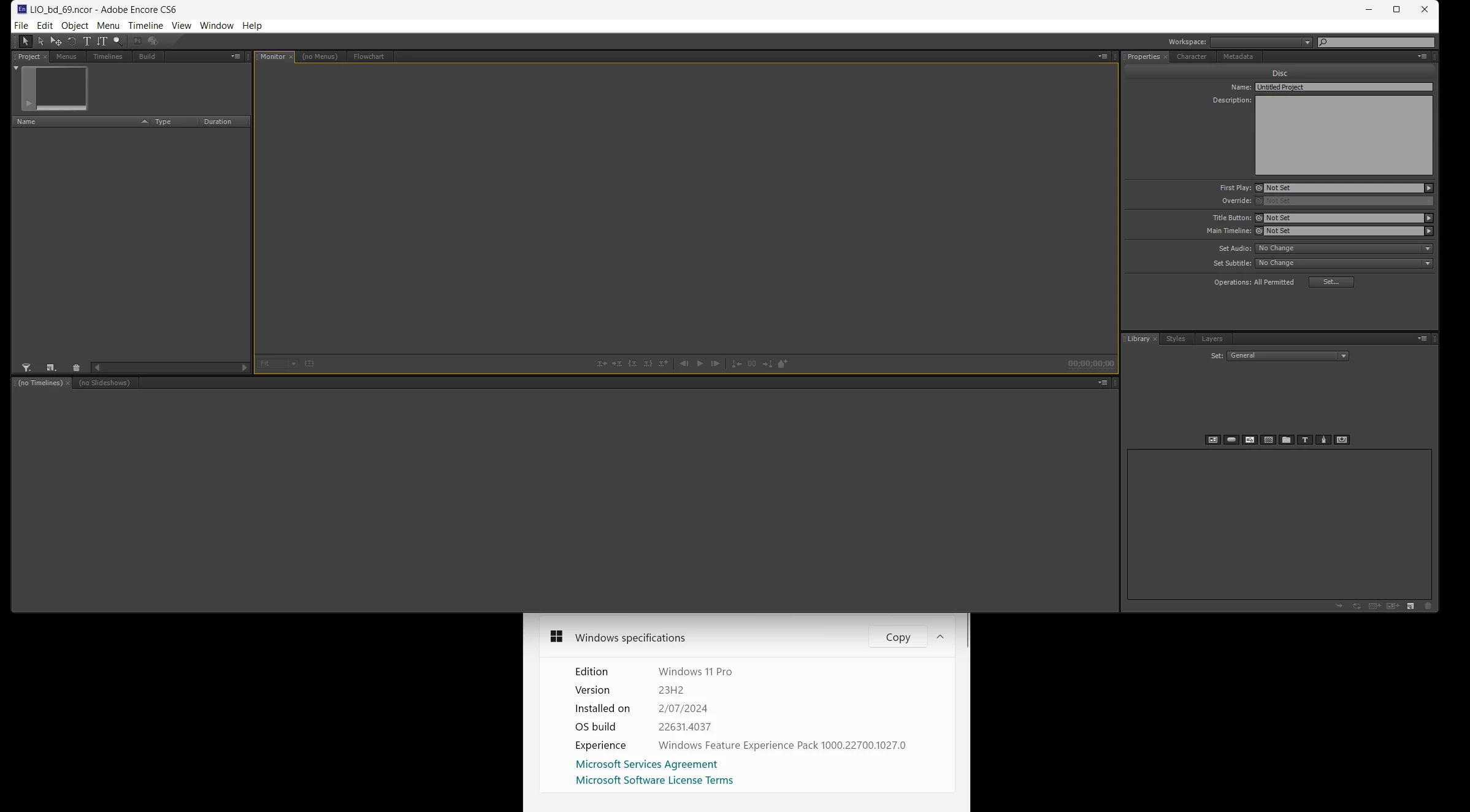Open Microsoft Services Agreement link
1470x812 pixels.
pos(646,764)
